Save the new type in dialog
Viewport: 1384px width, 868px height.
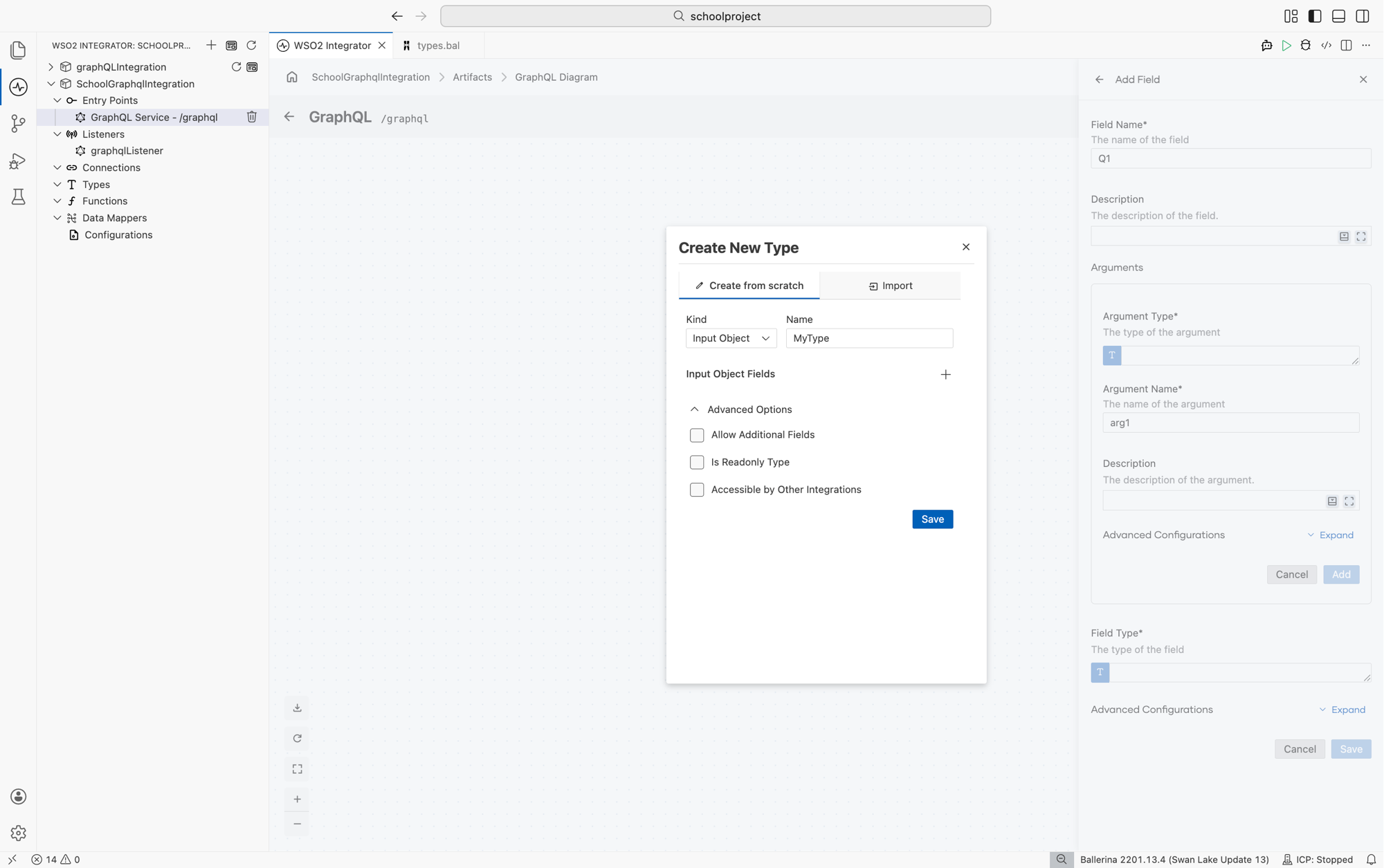pos(932,519)
